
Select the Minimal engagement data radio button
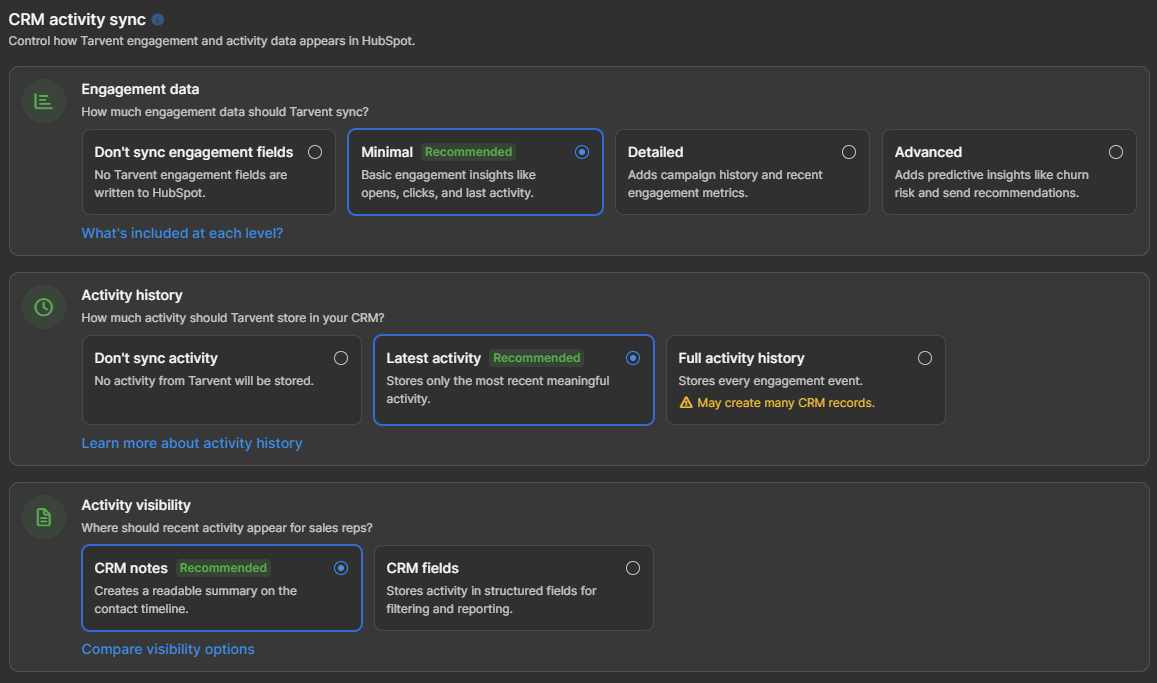(582, 152)
